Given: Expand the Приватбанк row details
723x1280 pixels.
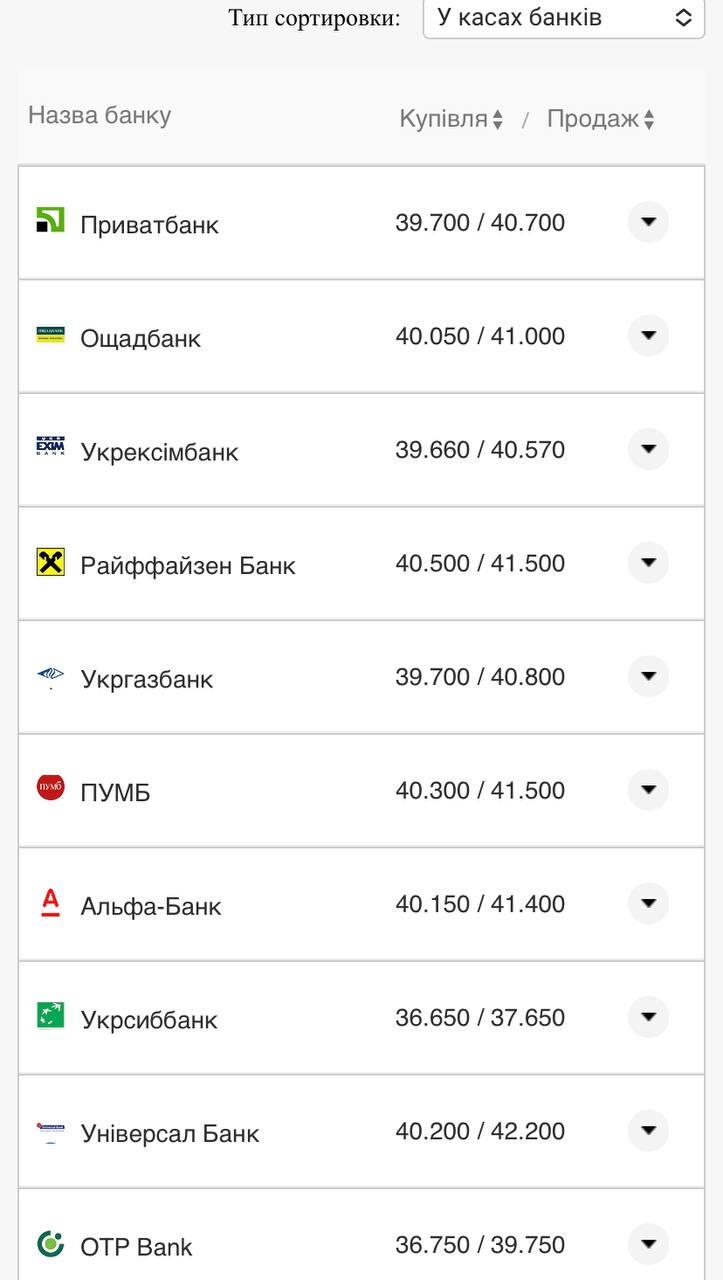Looking at the screenshot, I should pos(648,222).
